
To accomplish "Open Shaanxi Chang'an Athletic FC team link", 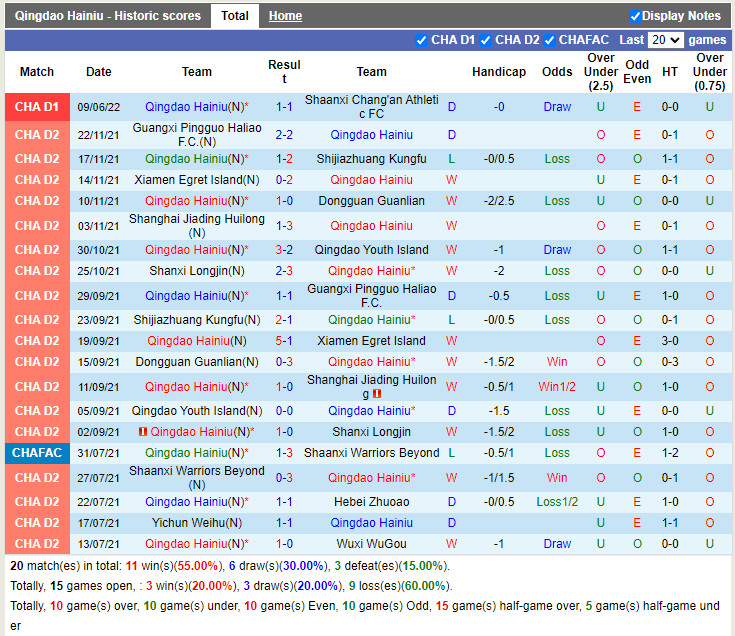I will coord(371,107).
